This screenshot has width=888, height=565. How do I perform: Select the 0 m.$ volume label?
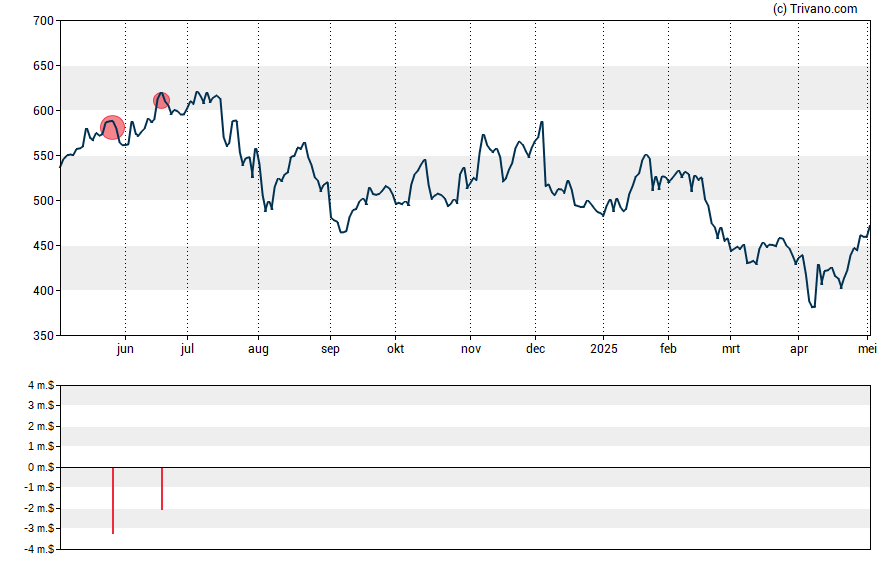click(x=41, y=467)
